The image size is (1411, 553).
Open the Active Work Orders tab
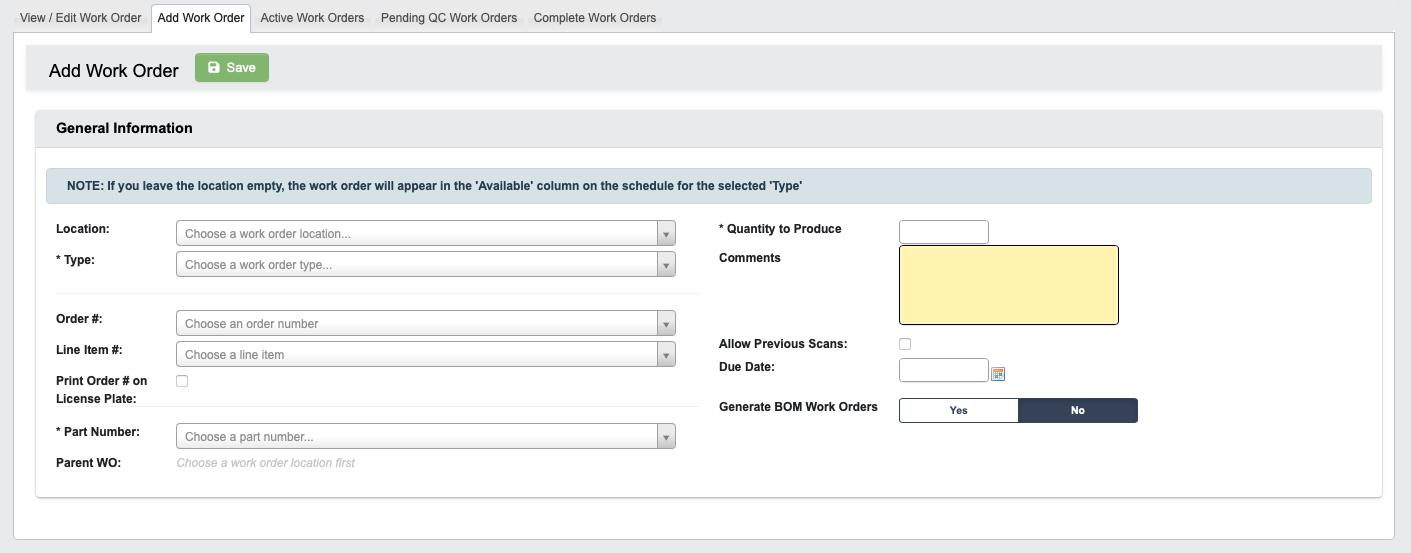pyautogui.click(x=312, y=18)
